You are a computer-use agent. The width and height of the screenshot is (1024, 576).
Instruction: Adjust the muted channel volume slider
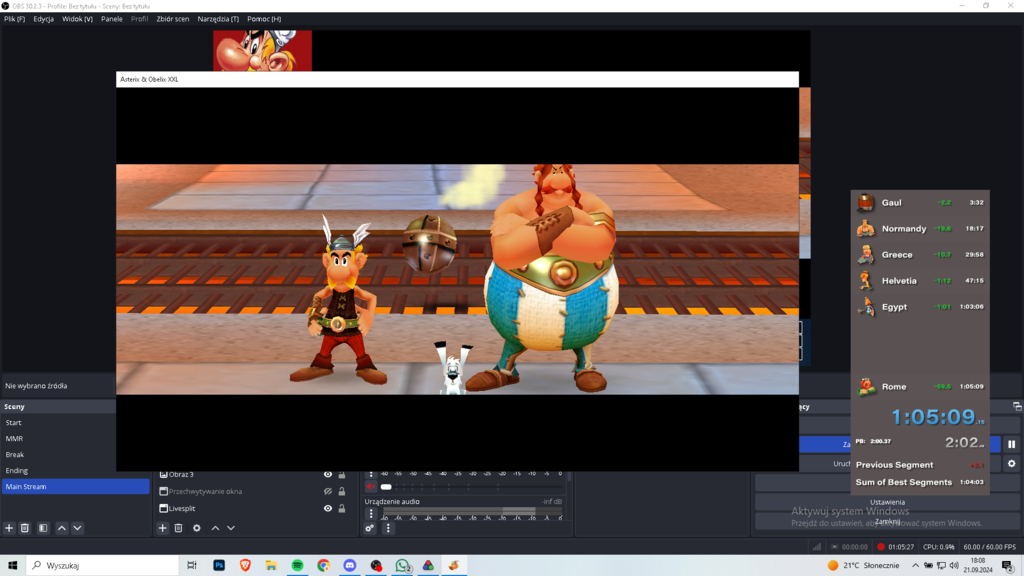[x=472, y=487]
